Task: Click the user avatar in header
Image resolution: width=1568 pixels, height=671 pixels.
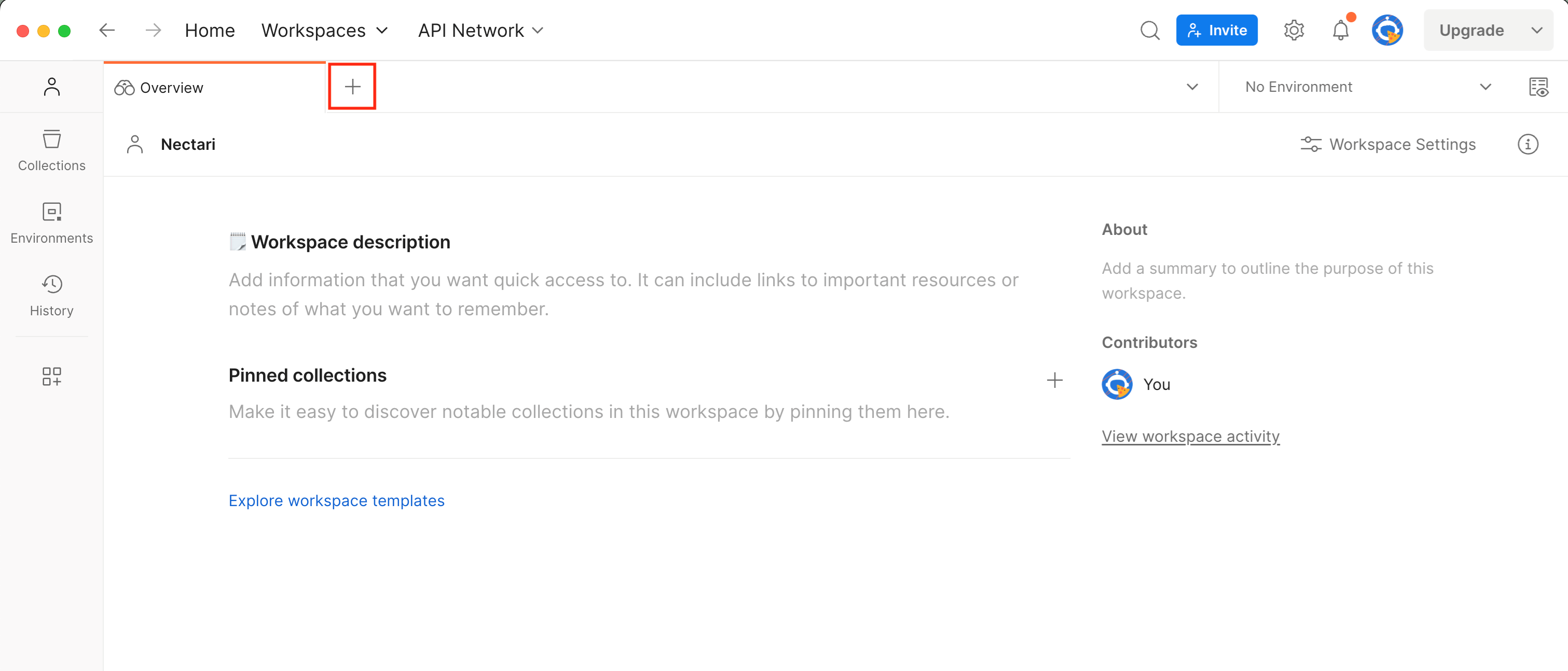Action: (x=1386, y=31)
